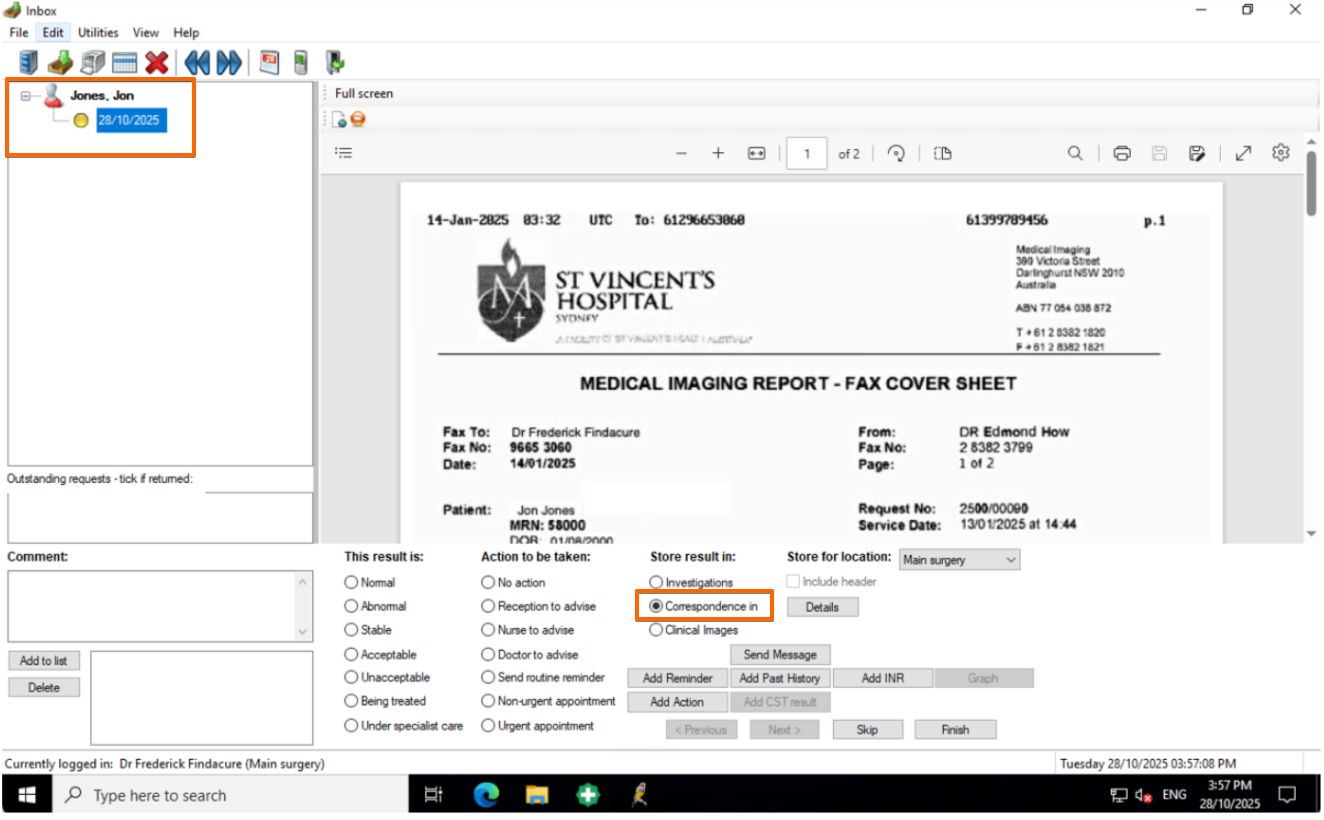Select Urgent appointment radio button
The height and width of the screenshot is (820, 1324).
[488, 726]
